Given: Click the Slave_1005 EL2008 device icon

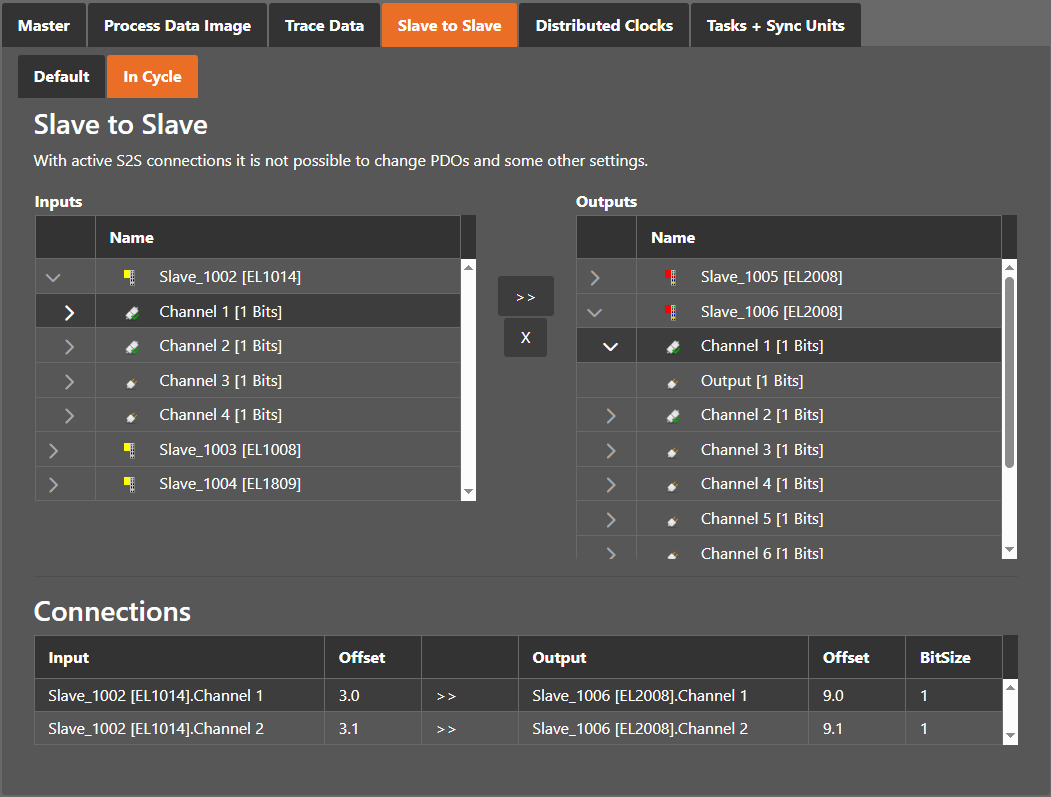Looking at the screenshot, I should pyautogui.click(x=671, y=277).
